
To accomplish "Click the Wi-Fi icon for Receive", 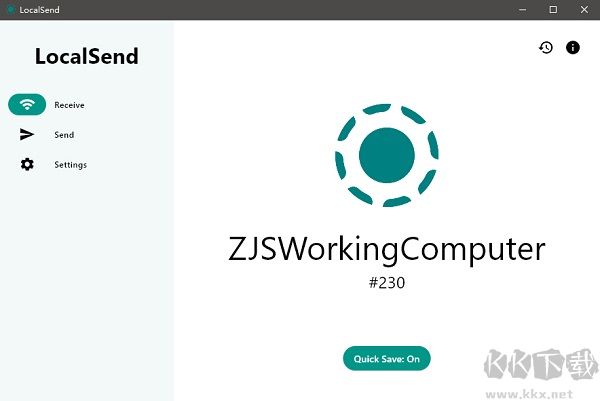I will point(27,104).
